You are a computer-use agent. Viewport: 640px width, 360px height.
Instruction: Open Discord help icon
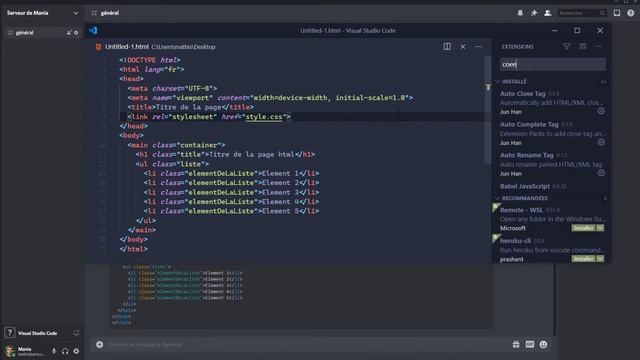(x=631, y=13)
